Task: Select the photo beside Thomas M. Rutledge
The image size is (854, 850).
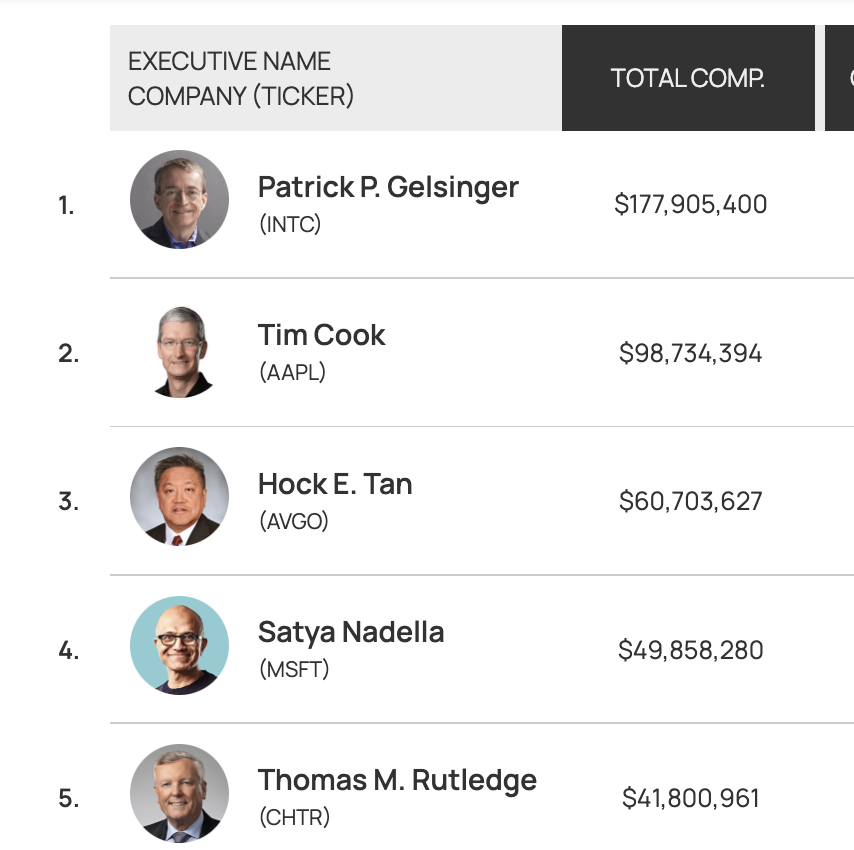Action: pos(180,794)
